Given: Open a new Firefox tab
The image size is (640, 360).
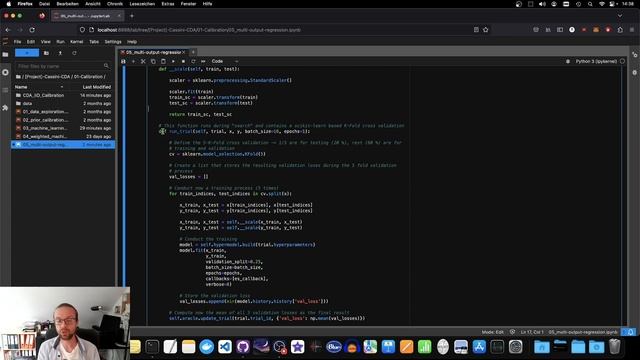Looking at the screenshot, I should 132,16.
